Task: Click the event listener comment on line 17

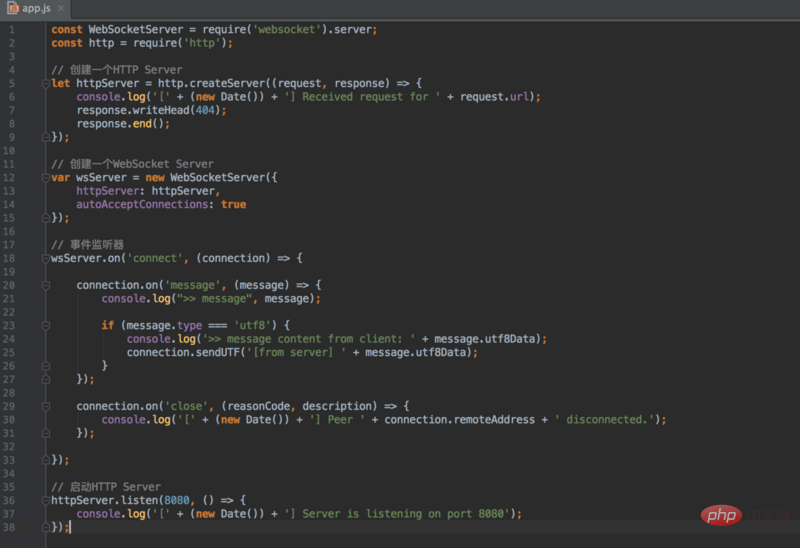Action: click(x=87, y=244)
